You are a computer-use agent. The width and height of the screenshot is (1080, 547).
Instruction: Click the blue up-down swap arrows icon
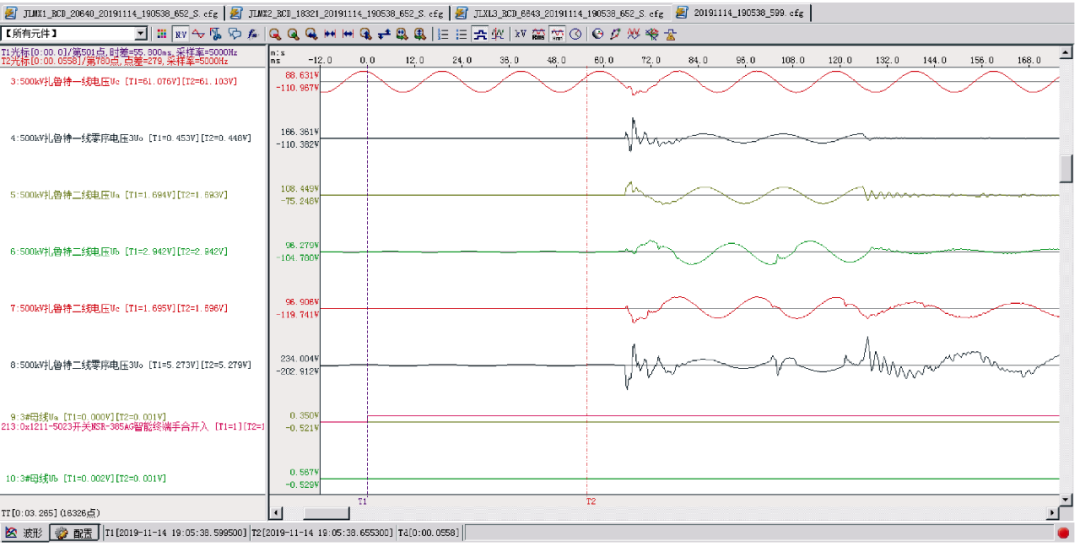[x=384, y=34]
